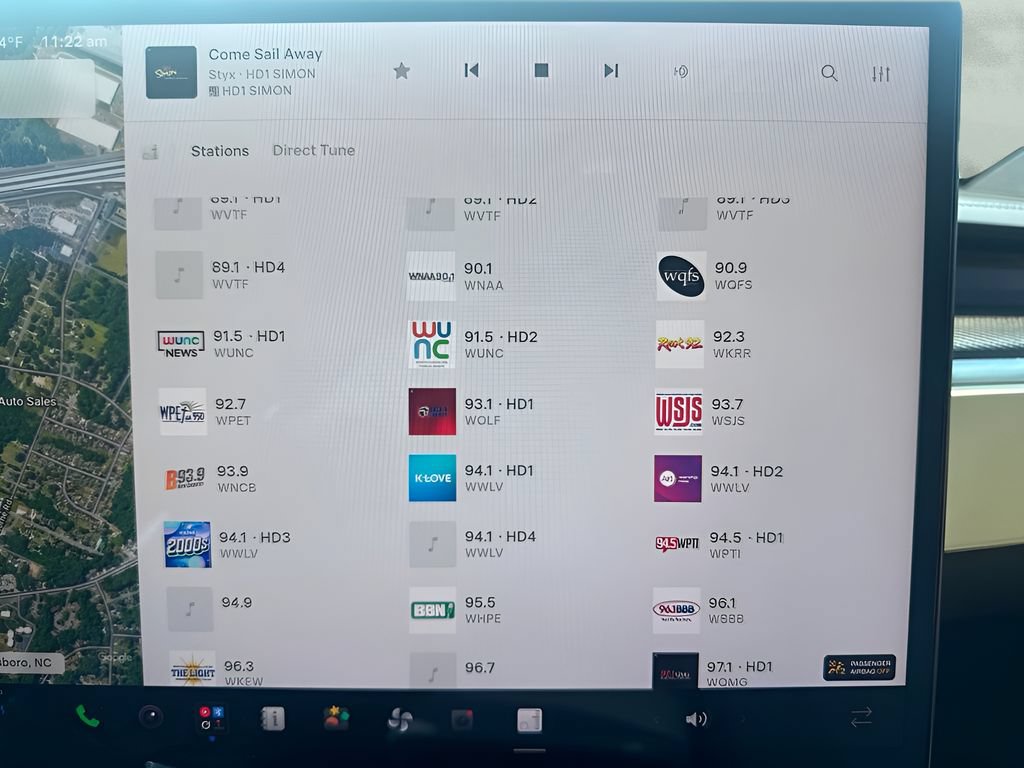Image resolution: width=1024 pixels, height=768 pixels.
Task: Tune to 89.1 HD4 WVTF
Action: [x=222, y=275]
